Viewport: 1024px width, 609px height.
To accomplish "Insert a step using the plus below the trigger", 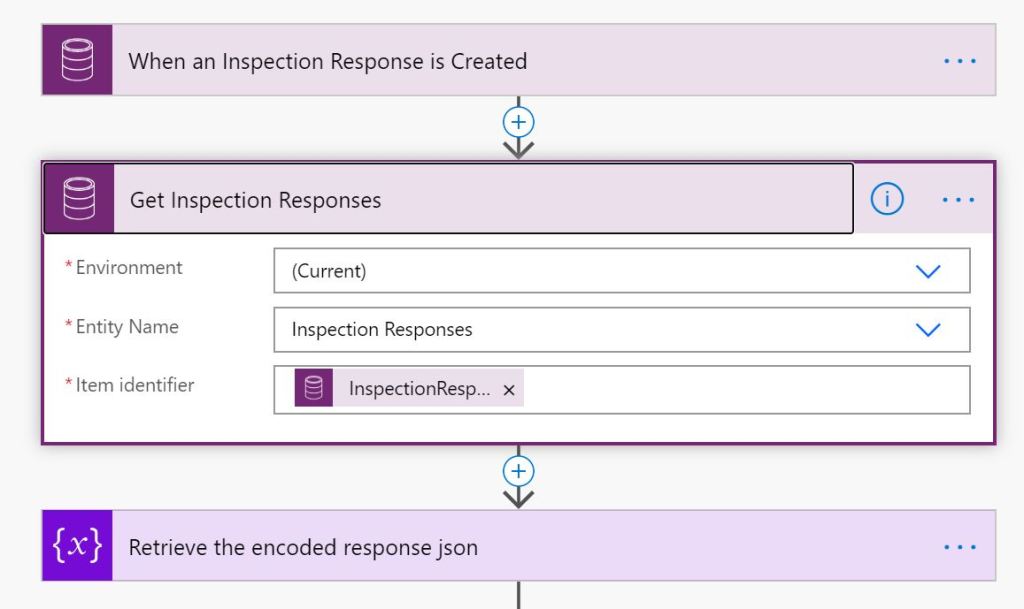I will tap(518, 122).
